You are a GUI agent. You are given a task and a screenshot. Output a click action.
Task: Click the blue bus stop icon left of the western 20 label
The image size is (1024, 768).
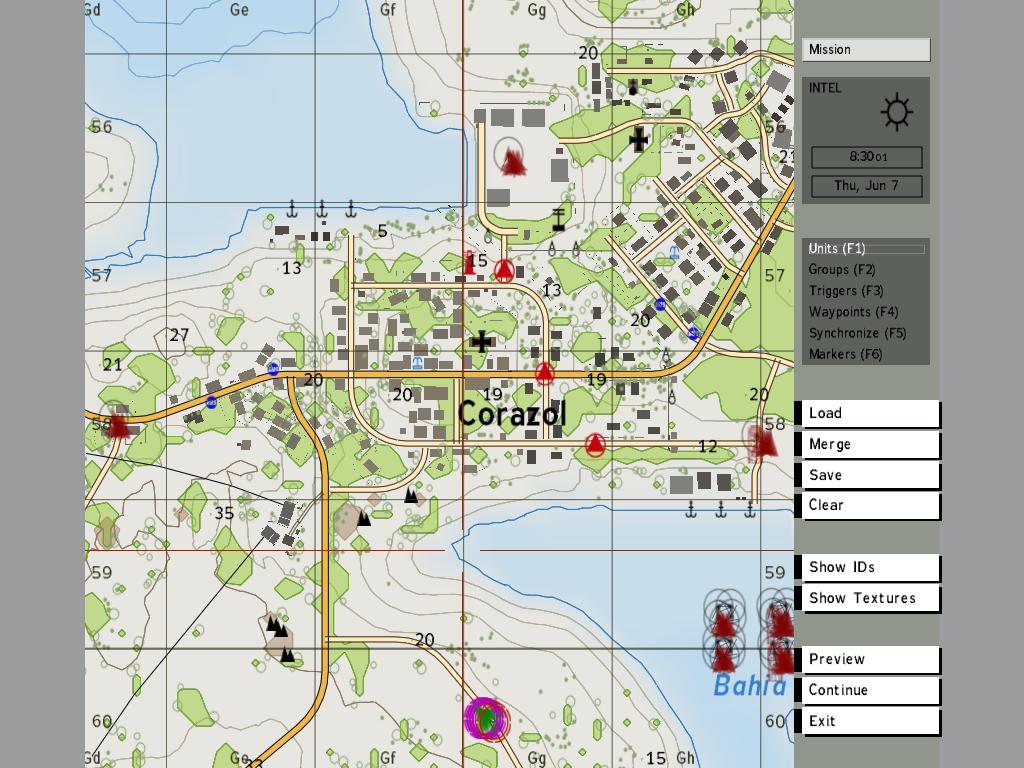274,369
